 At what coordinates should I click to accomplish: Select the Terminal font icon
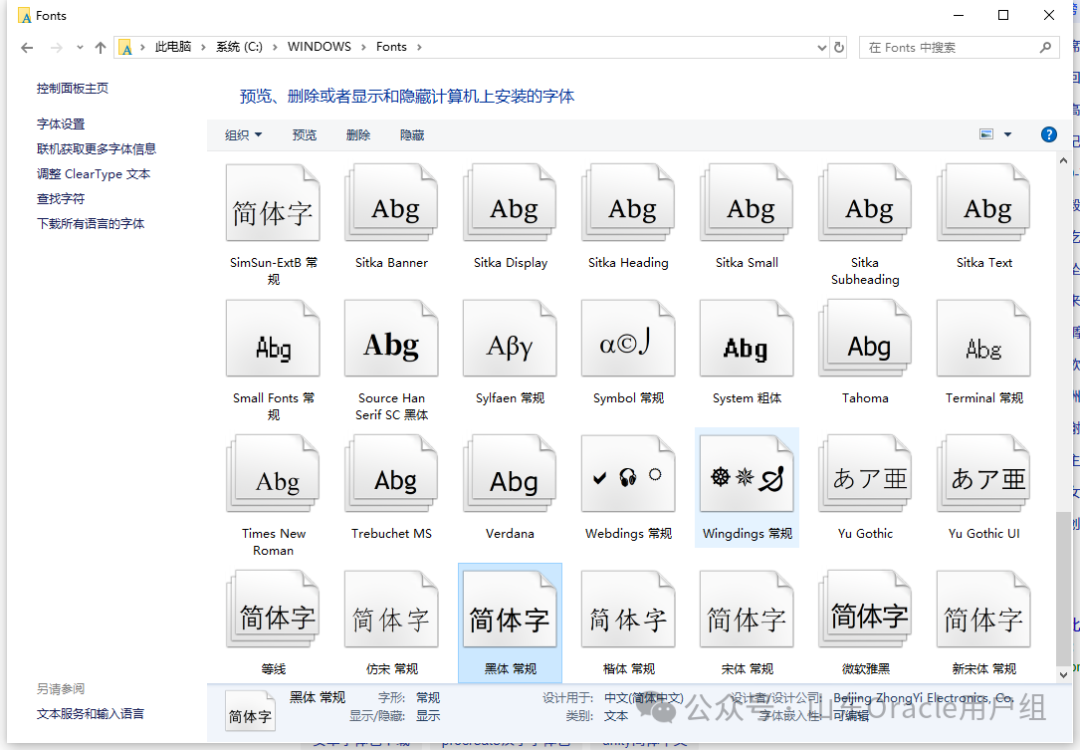(x=984, y=338)
